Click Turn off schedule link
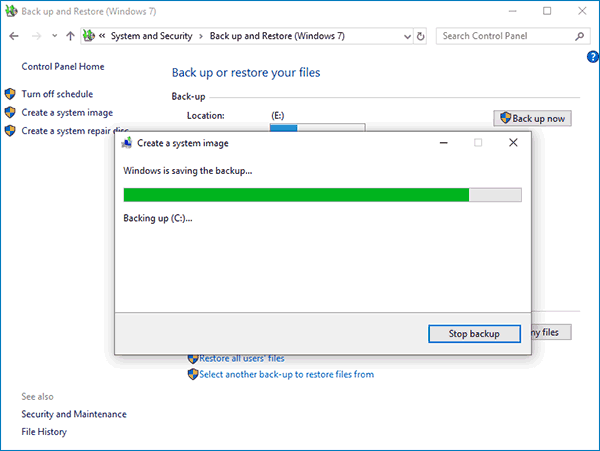 point(57,94)
